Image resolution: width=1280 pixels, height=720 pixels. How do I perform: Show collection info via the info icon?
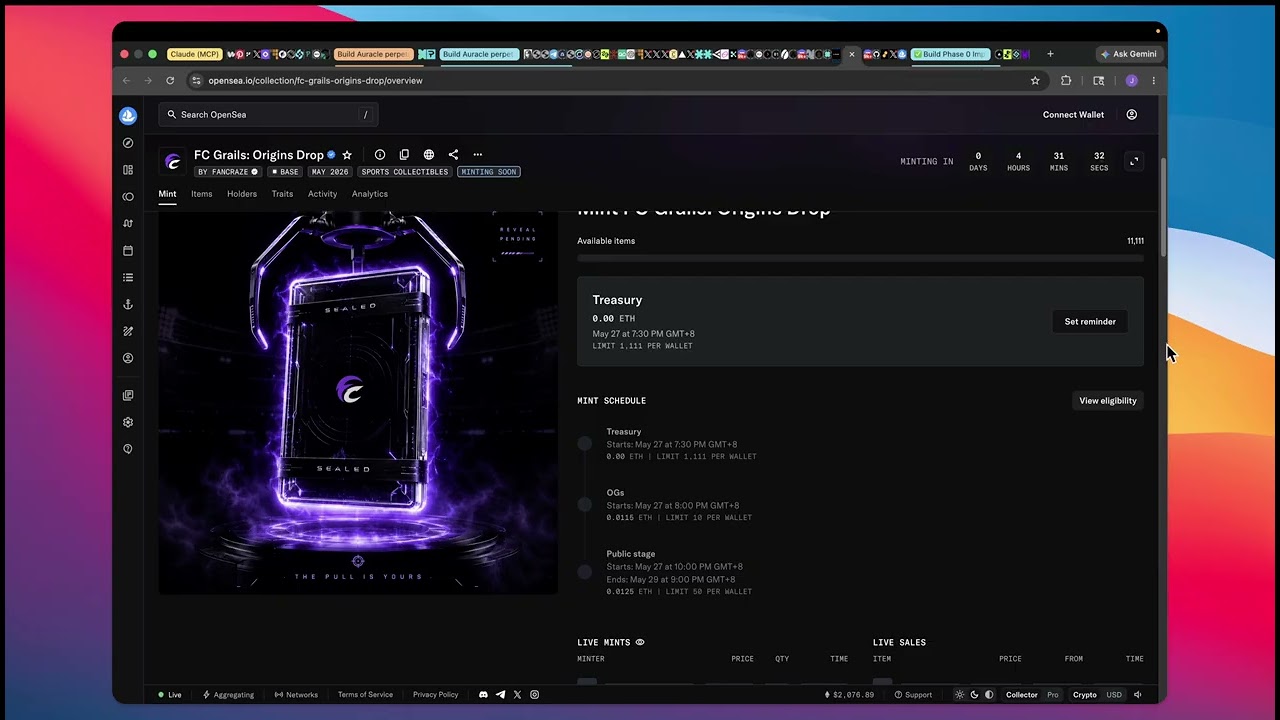pos(380,155)
